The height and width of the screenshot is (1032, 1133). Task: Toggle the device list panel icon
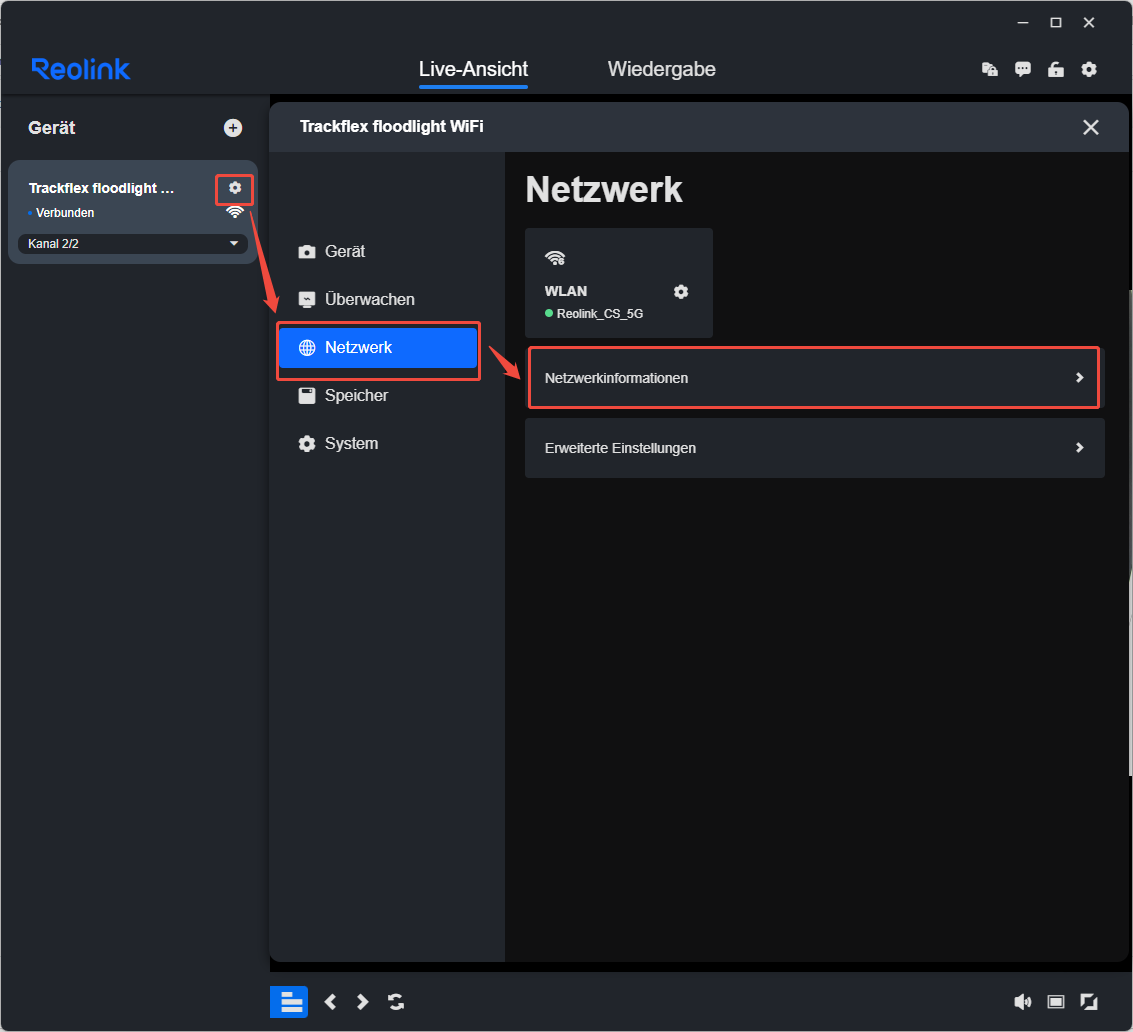[x=289, y=1002]
